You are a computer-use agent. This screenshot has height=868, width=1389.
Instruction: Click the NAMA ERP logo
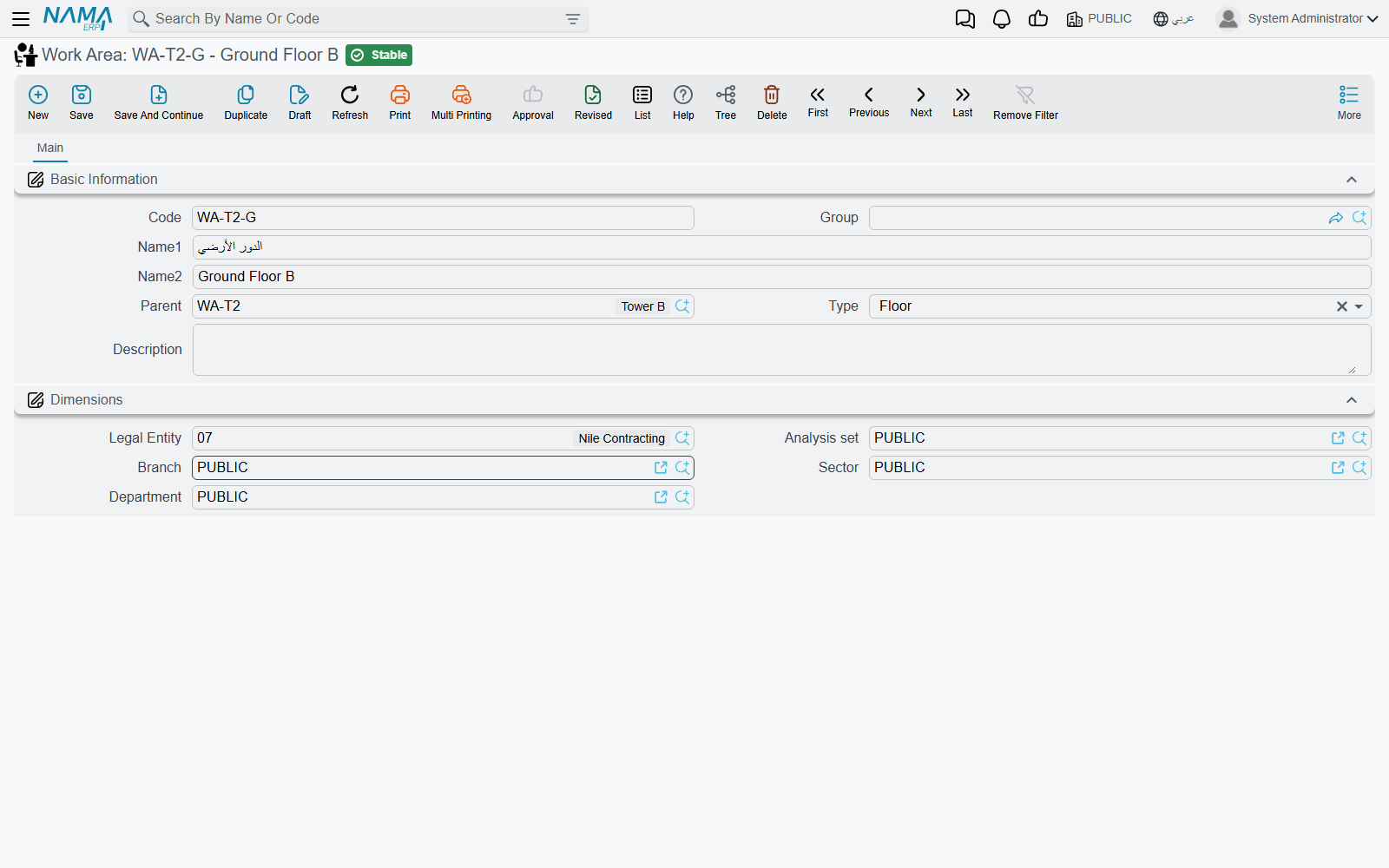tap(78, 18)
